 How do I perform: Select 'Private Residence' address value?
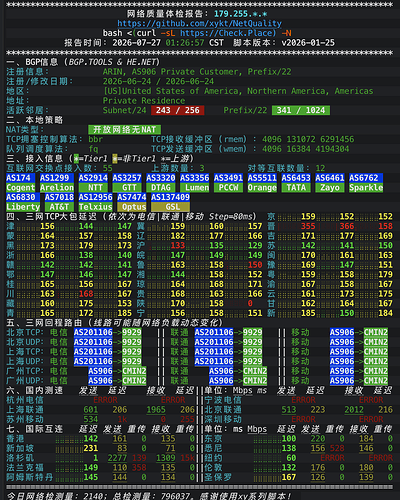[x=144, y=101]
